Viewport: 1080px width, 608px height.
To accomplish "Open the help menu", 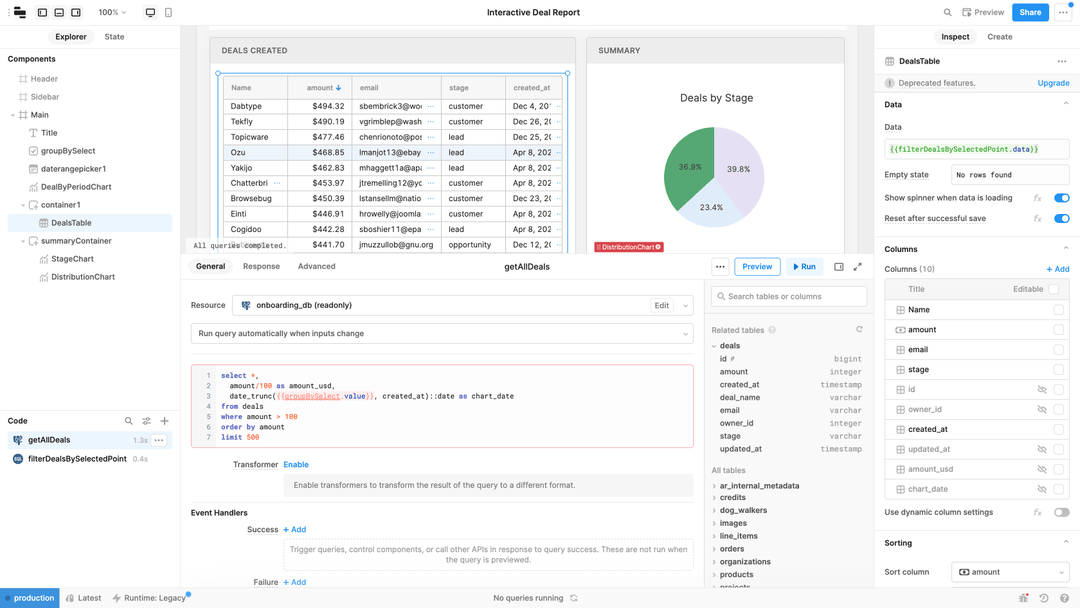I will click(1064, 598).
